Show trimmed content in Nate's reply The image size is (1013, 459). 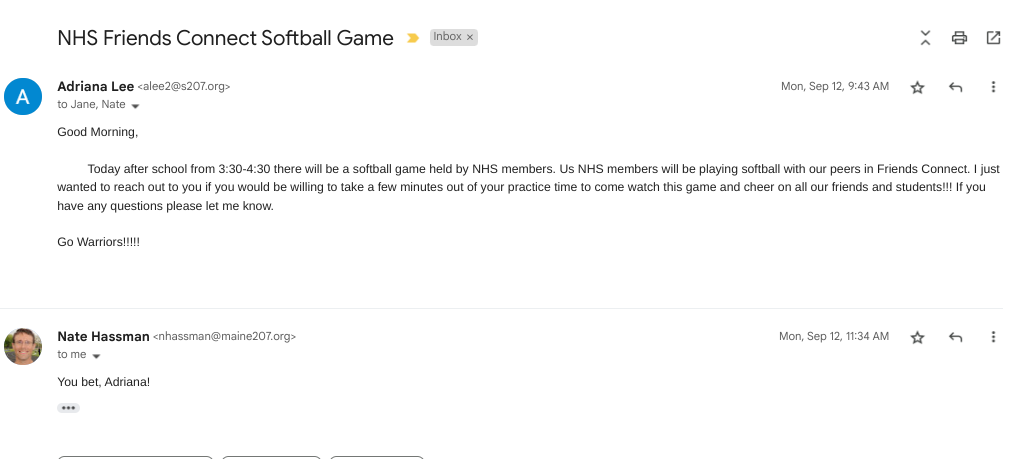pyautogui.click(x=68, y=408)
